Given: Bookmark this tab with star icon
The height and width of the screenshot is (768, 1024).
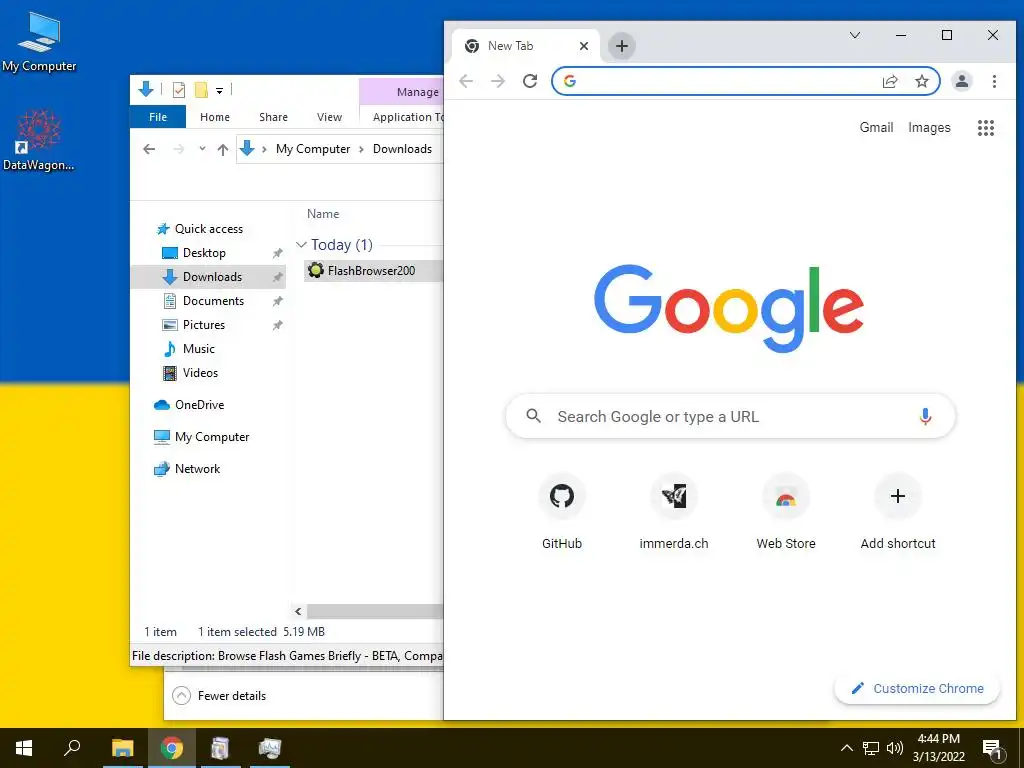Looking at the screenshot, I should tap(921, 81).
